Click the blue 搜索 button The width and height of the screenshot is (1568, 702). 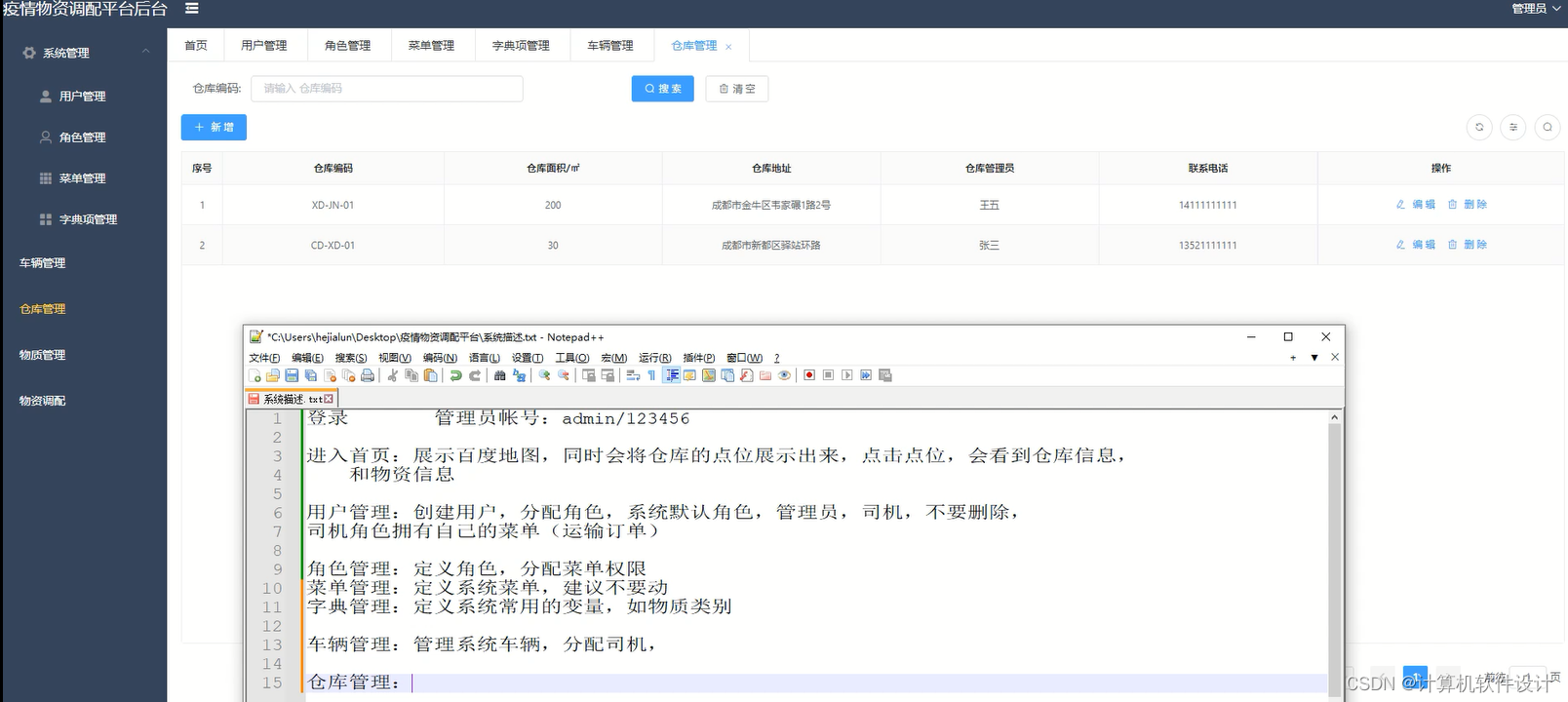click(x=663, y=89)
